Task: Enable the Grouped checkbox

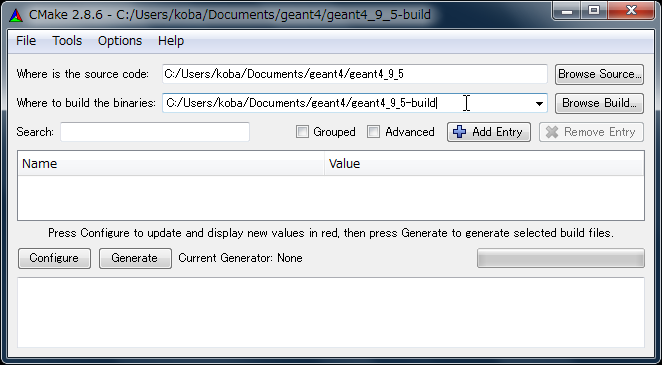Action: (x=302, y=132)
